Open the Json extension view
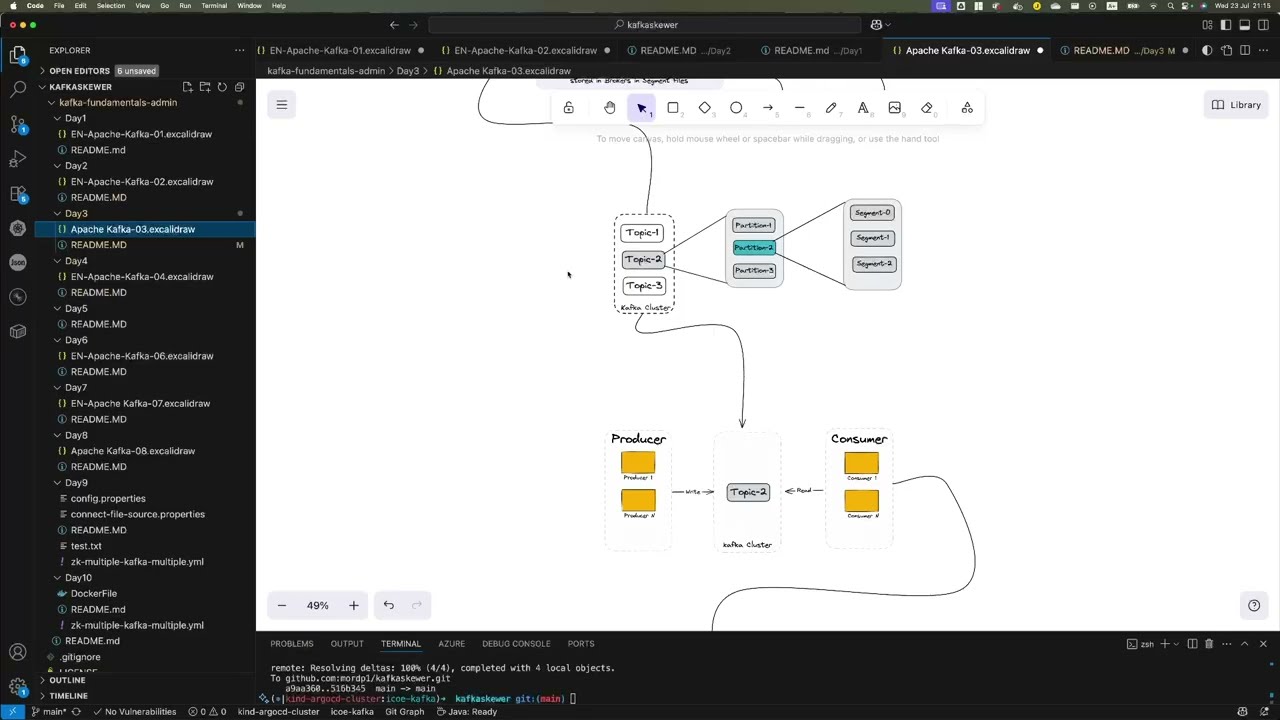The image size is (1280, 720). click(x=18, y=262)
